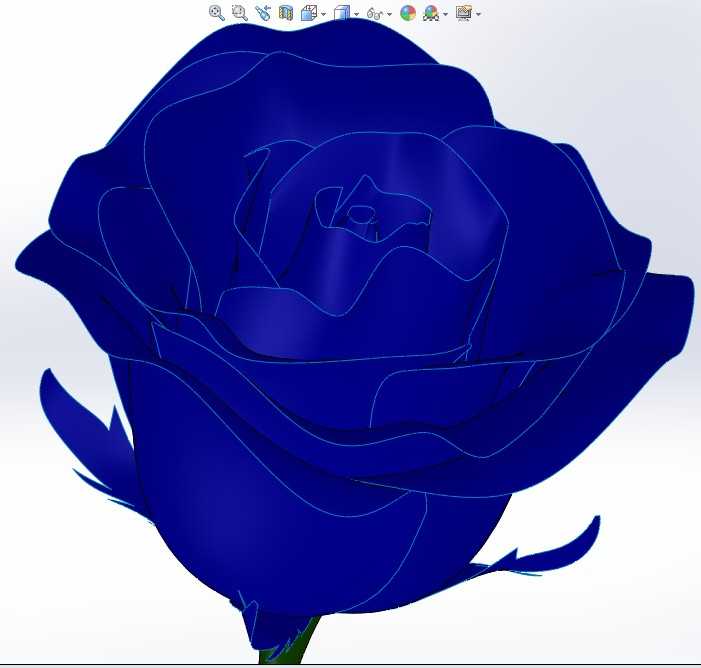The image size is (701, 668).
Task: Click the Display Style icon
Action: tap(342, 13)
